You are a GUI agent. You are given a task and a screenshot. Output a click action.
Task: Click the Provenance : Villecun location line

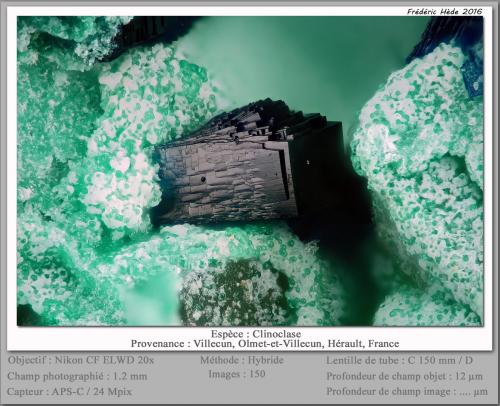(265, 344)
